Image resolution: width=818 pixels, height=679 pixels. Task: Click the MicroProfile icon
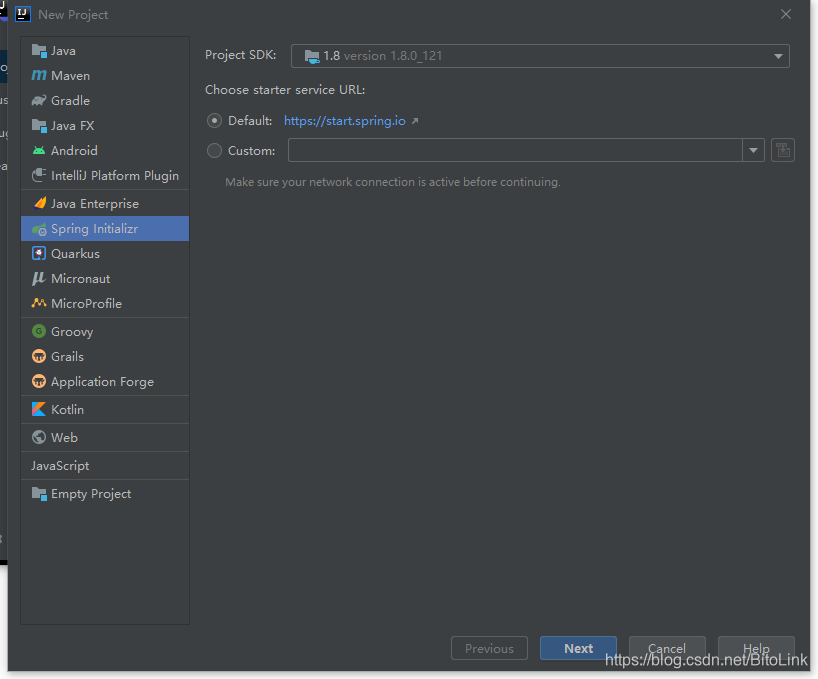point(39,303)
